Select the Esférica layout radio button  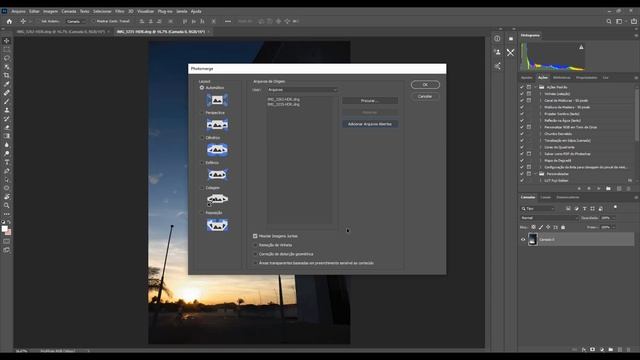pos(202,163)
